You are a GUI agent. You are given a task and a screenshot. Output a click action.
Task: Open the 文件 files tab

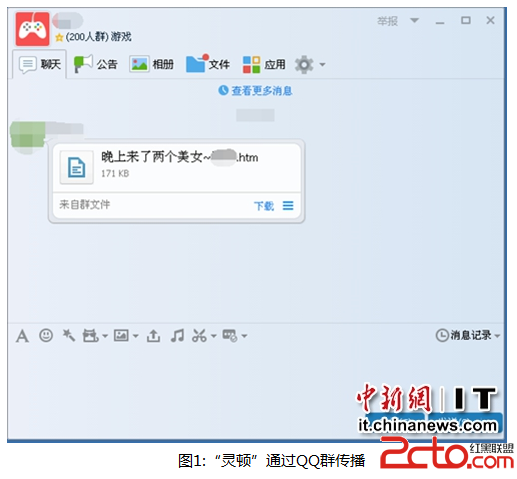pyautogui.click(x=208, y=63)
